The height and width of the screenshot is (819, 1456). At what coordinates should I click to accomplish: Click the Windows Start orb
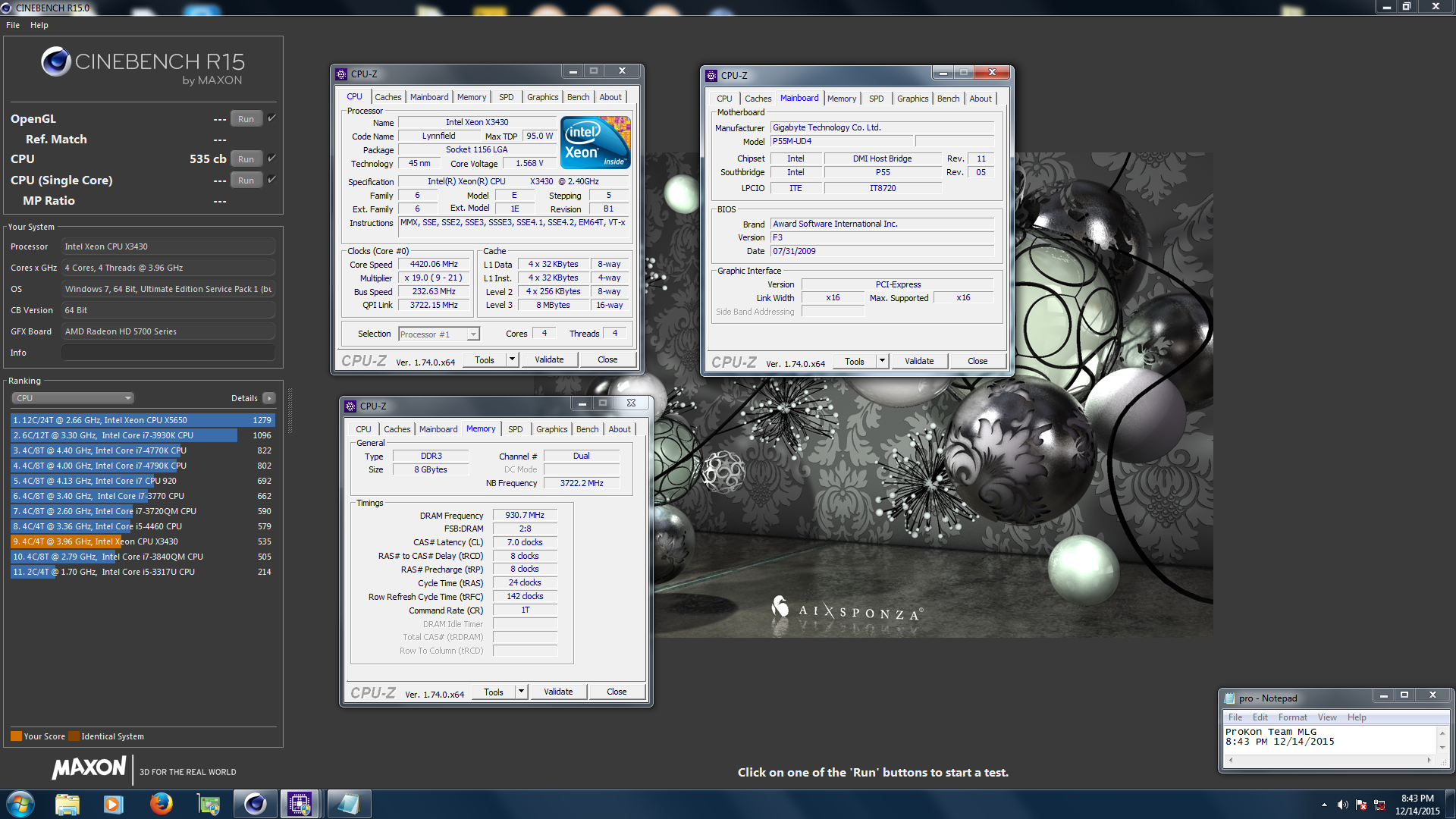pos(20,804)
